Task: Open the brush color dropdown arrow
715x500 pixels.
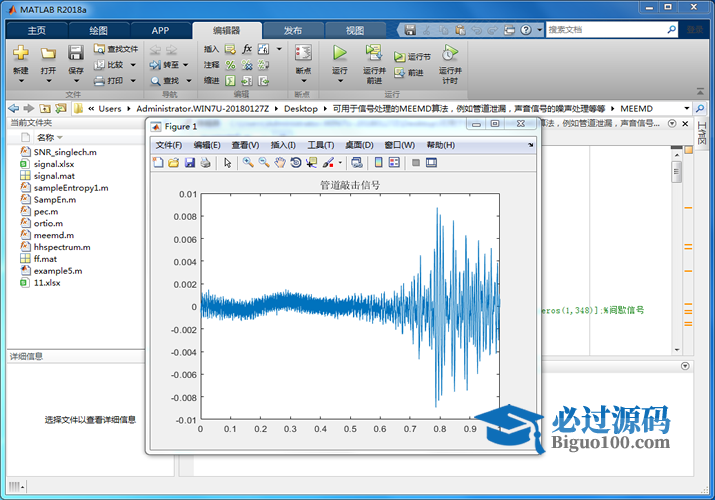Action: (340, 163)
